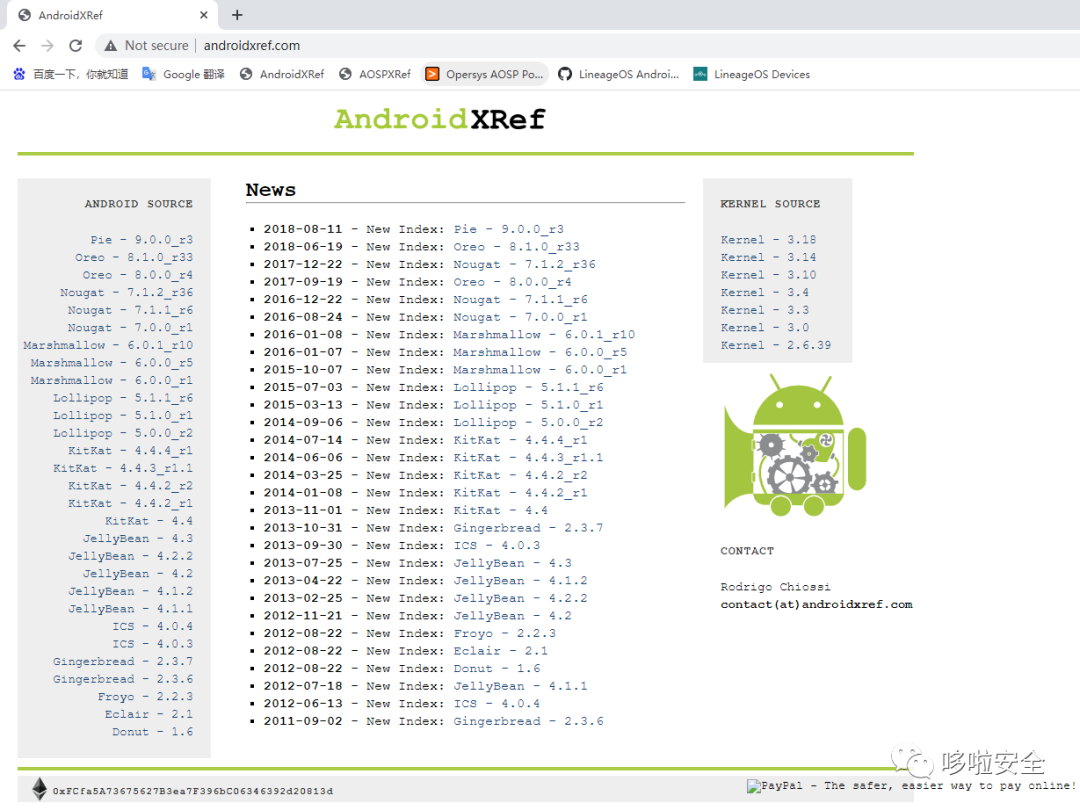Reload the page with refresh icon

click(x=76, y=45)
